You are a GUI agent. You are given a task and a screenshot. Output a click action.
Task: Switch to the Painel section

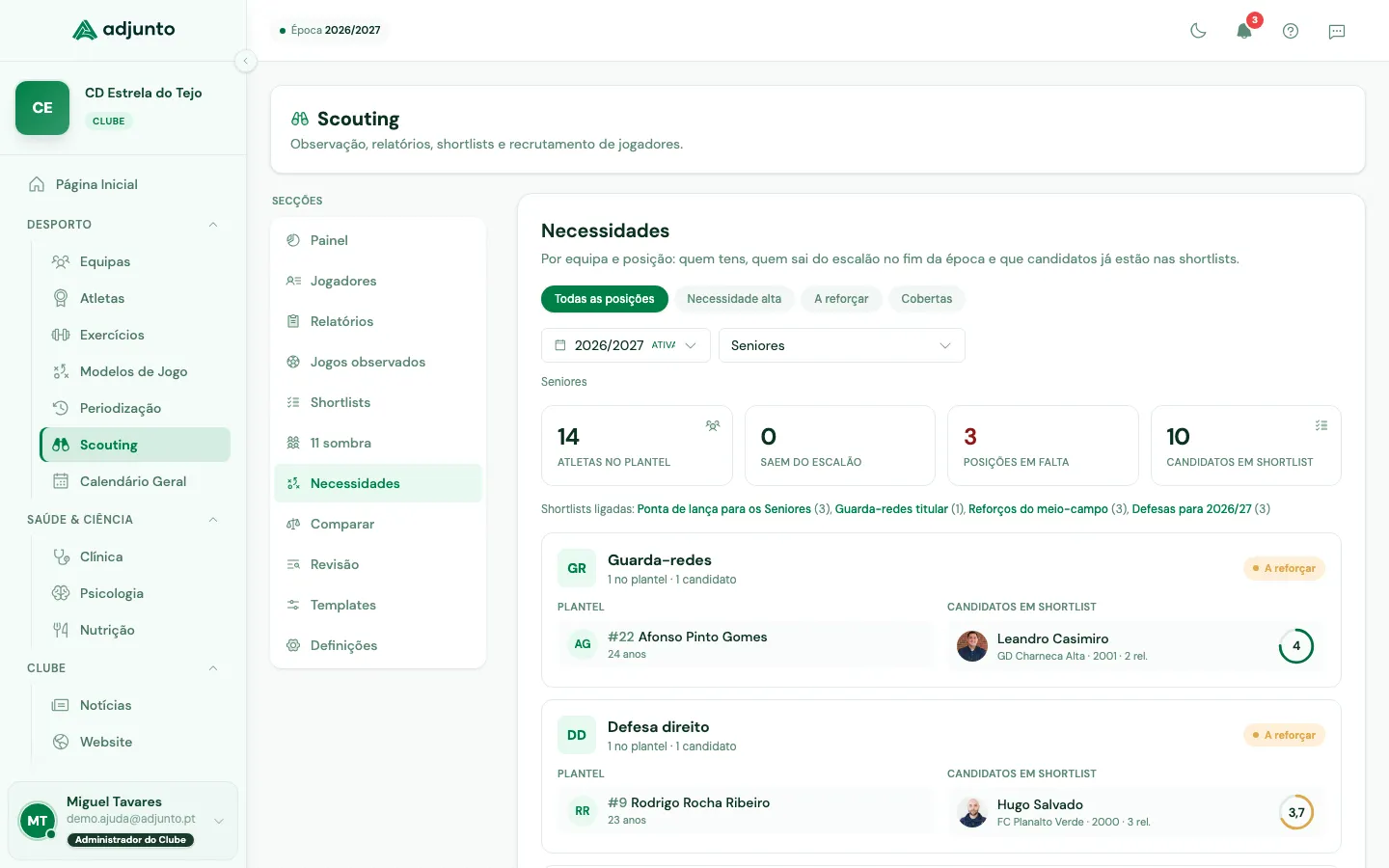(x=378, y=240)
